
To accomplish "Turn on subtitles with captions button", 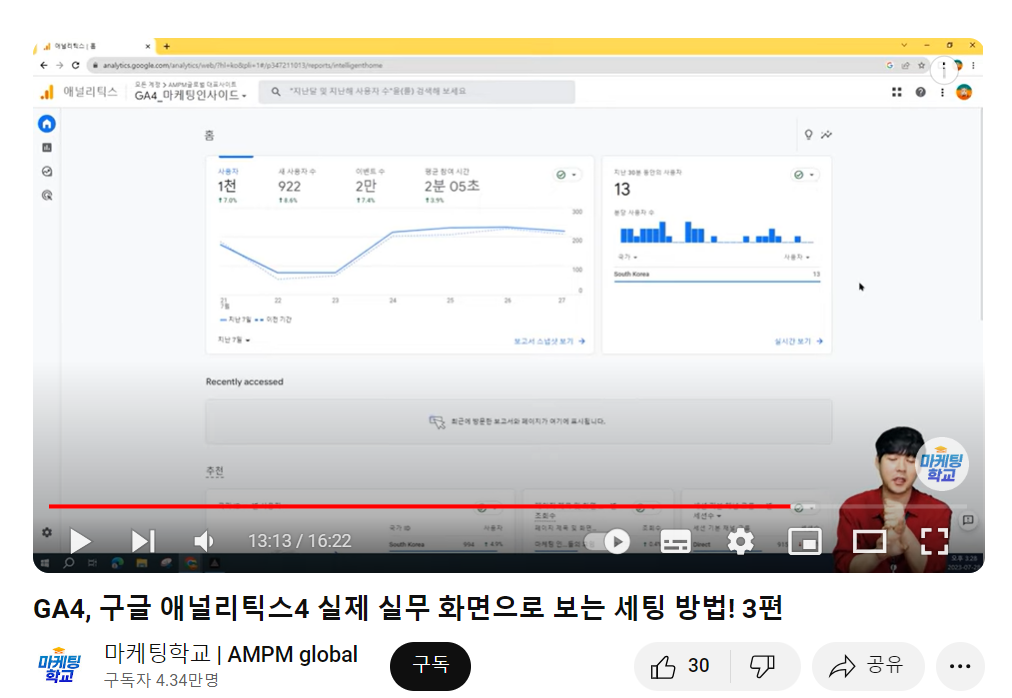I will 676,541.
